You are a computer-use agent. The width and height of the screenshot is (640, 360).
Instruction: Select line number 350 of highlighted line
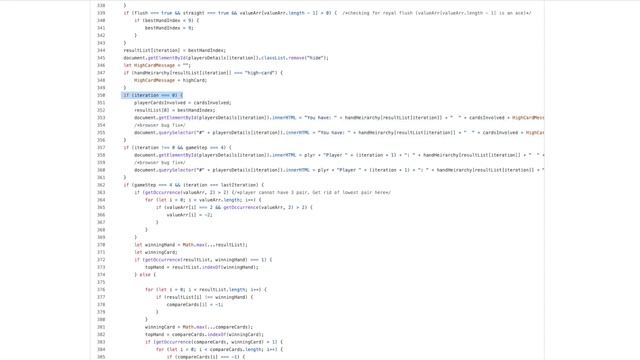tap(101, 95)
